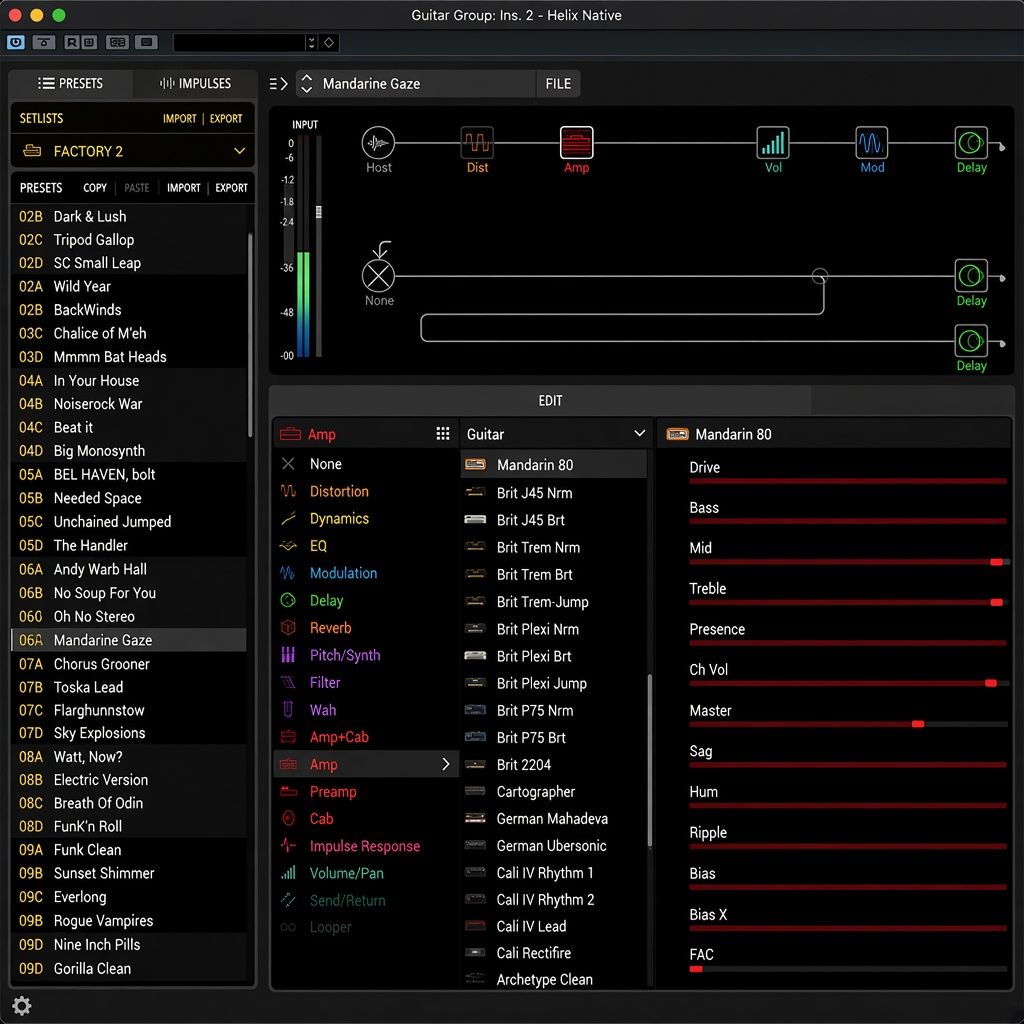The height and width of the screenshot is (1024, 1024).
Task: Click the collapse sidebar arrow icon
Action: point(279,84)
